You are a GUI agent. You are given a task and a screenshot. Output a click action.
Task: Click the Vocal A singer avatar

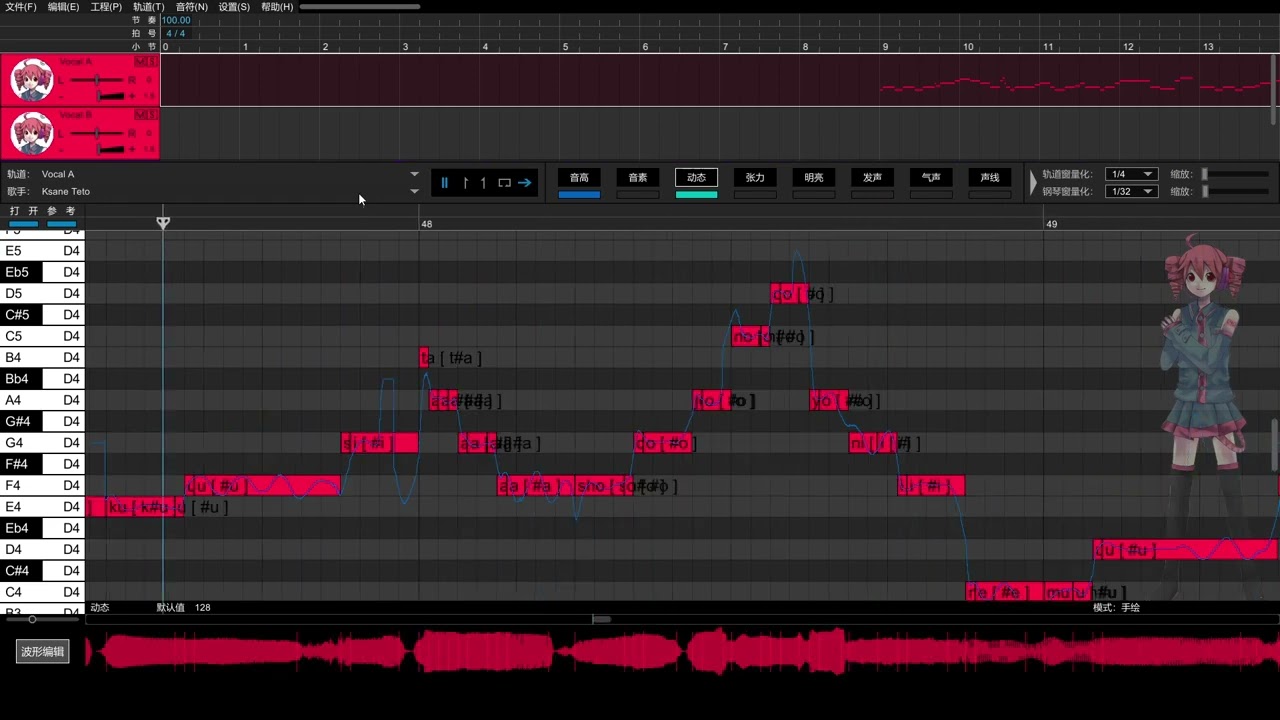(x=31, y=80)
